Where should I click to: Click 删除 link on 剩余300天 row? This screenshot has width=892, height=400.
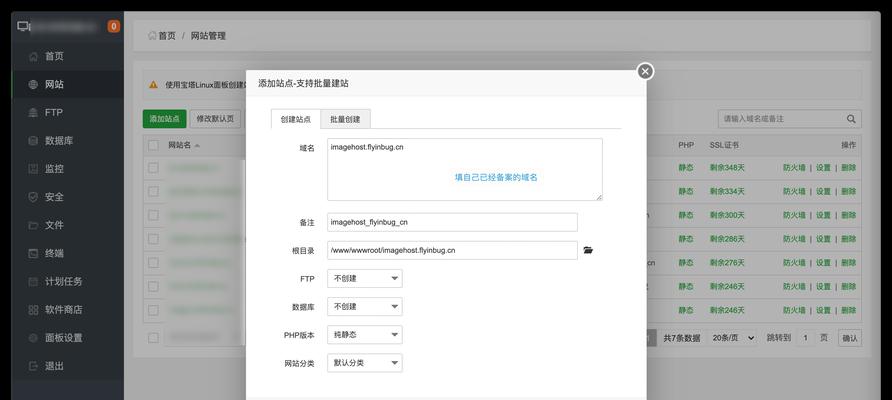click(x=848, y=215)
